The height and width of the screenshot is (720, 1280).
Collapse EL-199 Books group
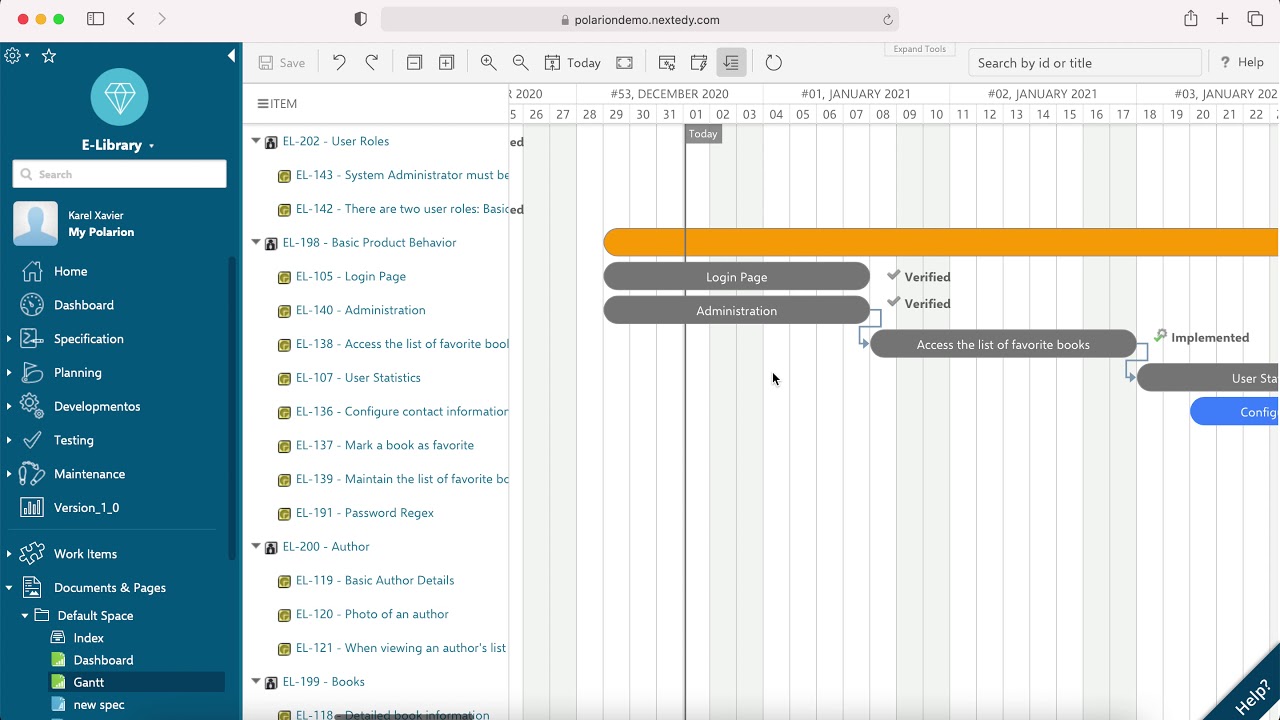[256, 682]
